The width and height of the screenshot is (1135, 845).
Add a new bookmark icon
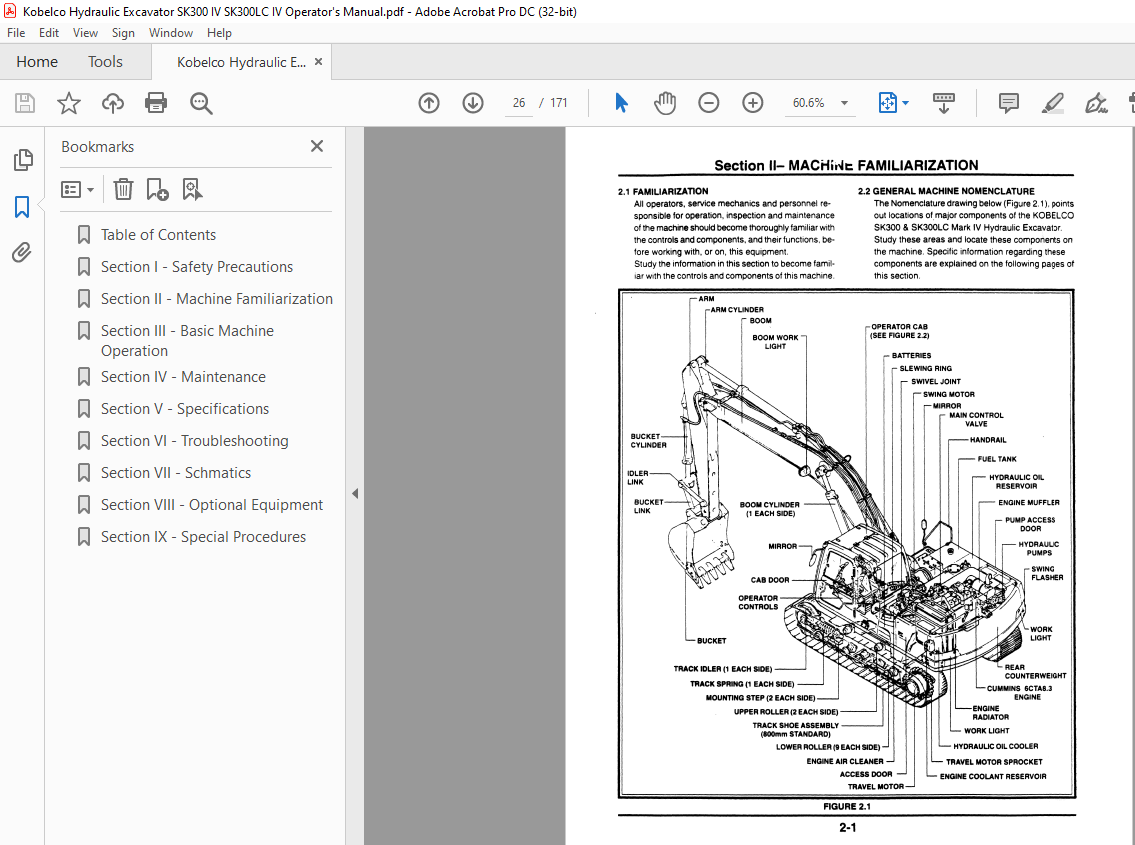pyautogui.click(x=157, y=190)
